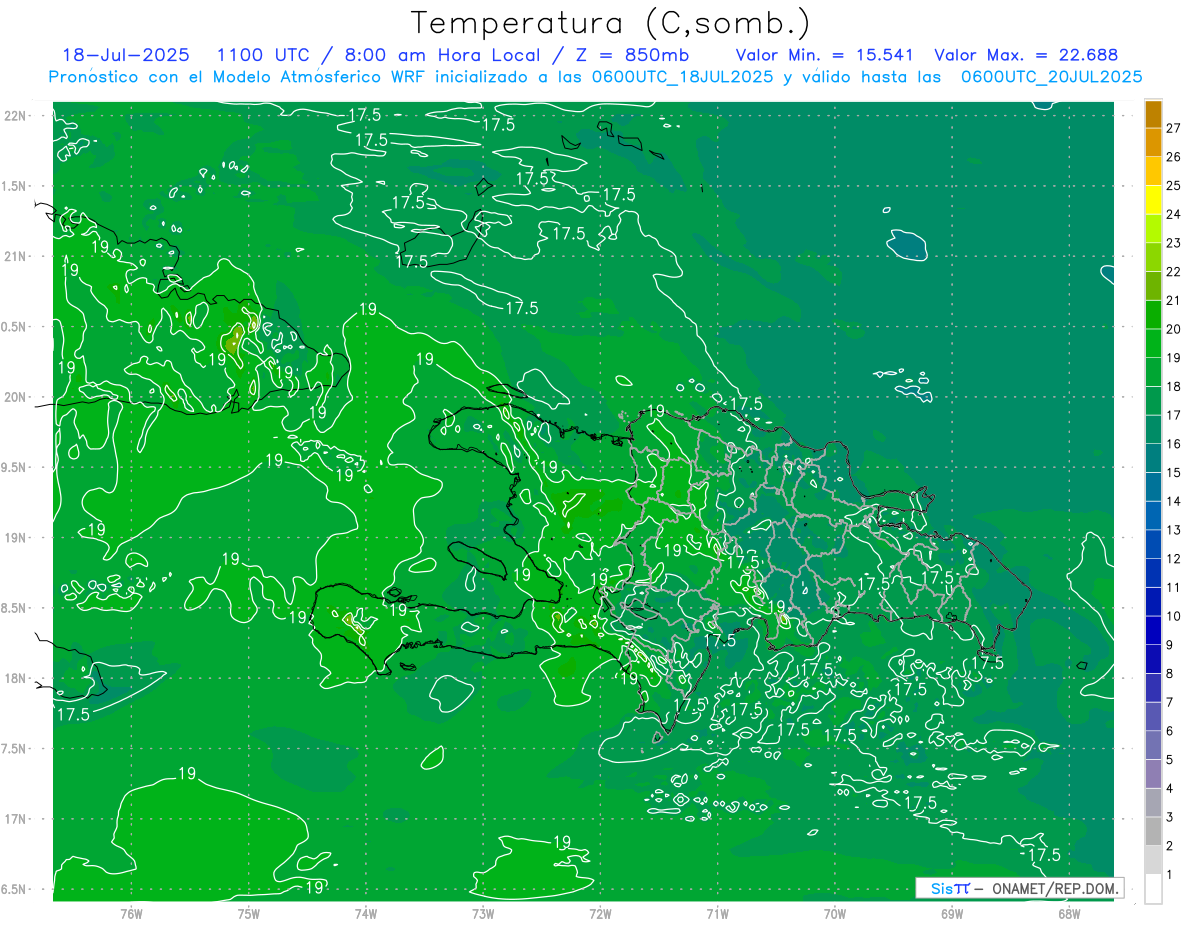Screen dimensions: 1200x927
Task: Select the lime segment between 23 and 24
Action: pyautogui.click(x=1153, y=228)
